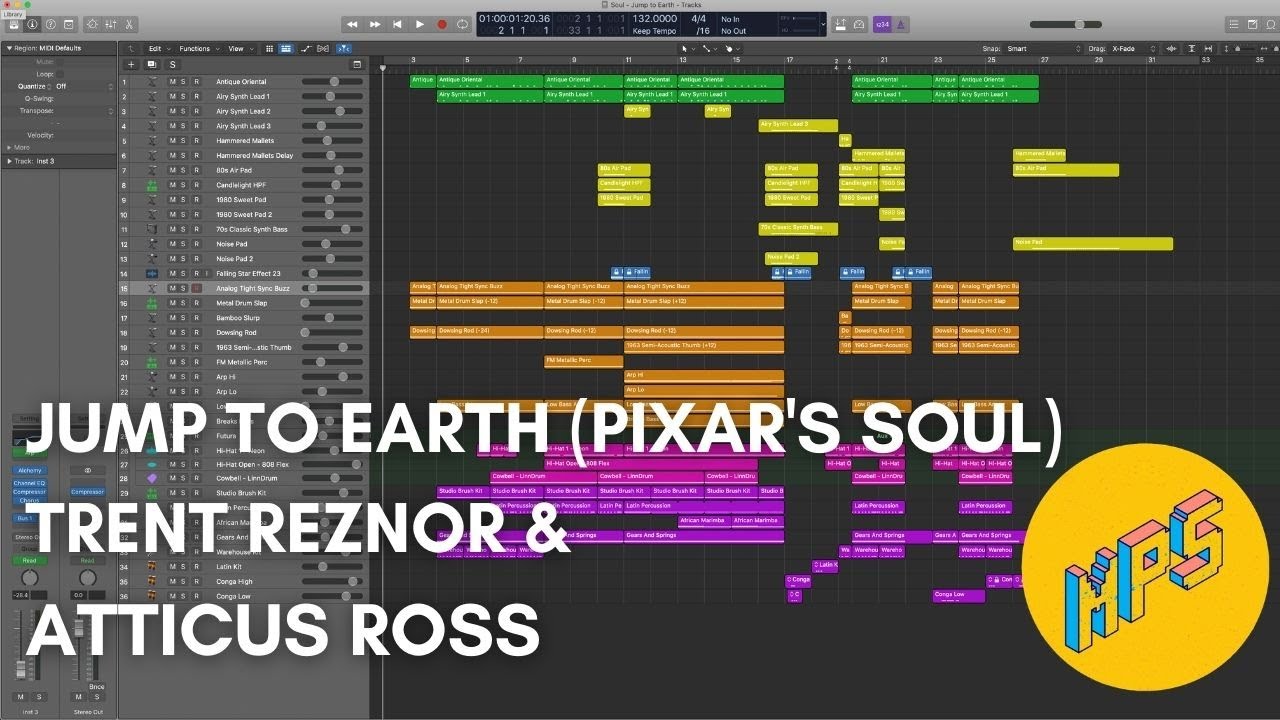Open the Left-click pointer tool menu
The width and height of the screenshot is (1280, 720).
click(686, 48)
